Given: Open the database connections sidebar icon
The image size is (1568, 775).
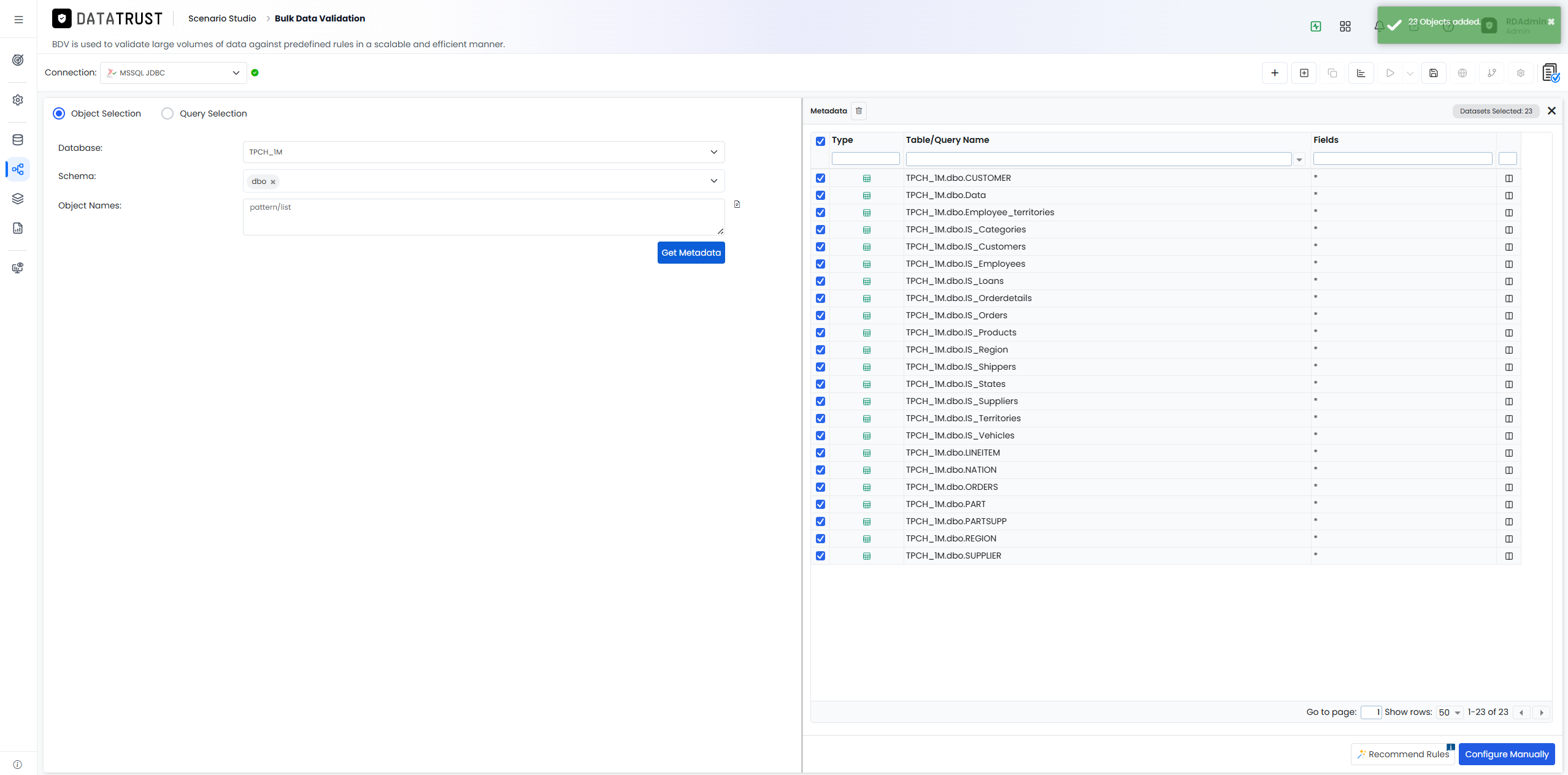Looking at the screenshot, I should point(18,140).
